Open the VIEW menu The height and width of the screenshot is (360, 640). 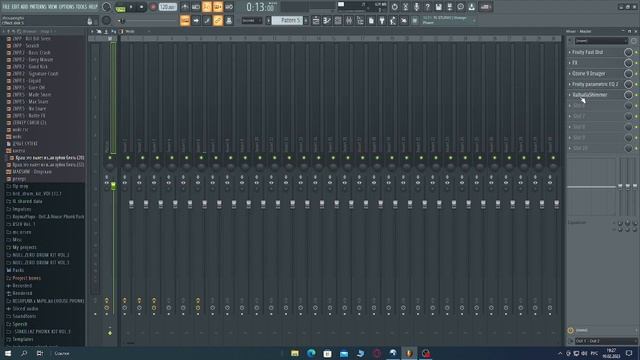click(53, 7)
